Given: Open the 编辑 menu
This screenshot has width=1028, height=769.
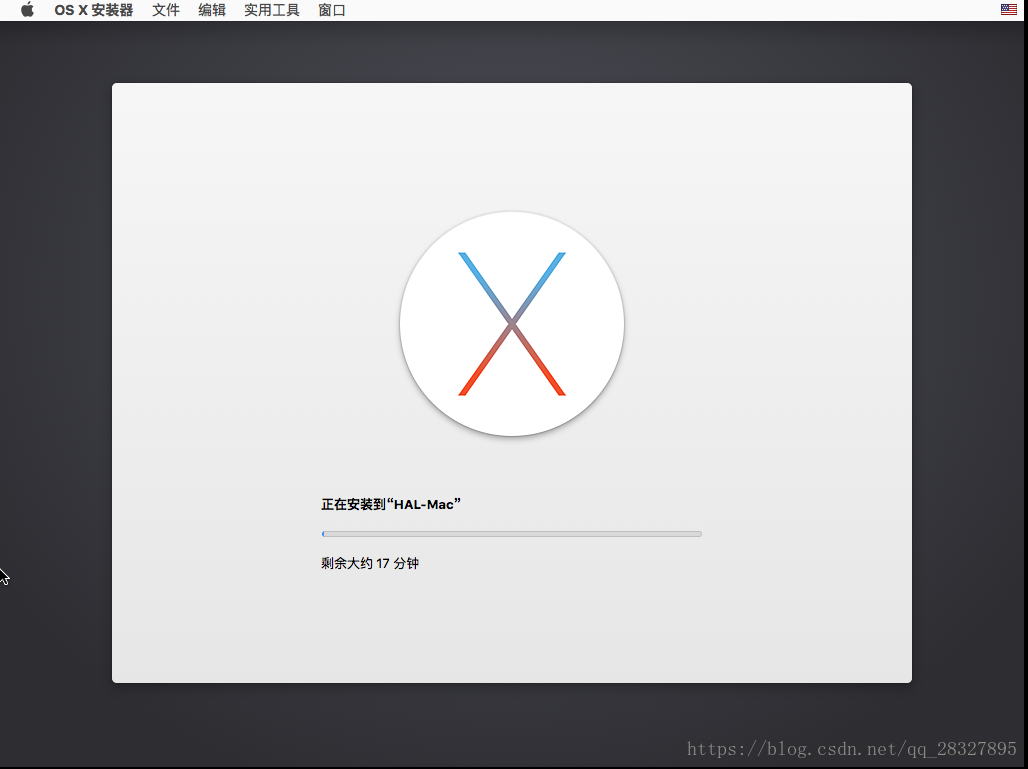Looking at the screenshot, I should click(x=212, y=10).
